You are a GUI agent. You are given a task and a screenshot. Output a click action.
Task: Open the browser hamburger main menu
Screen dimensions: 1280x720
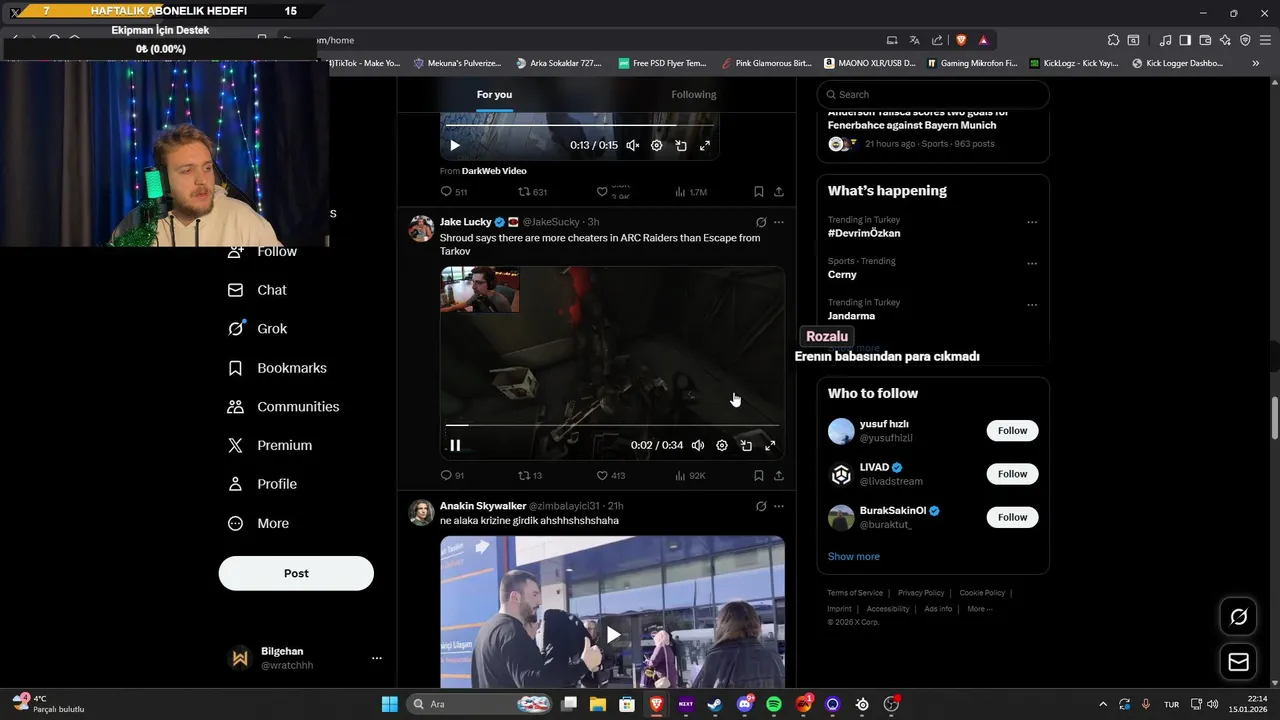[x=1265, y=40]
